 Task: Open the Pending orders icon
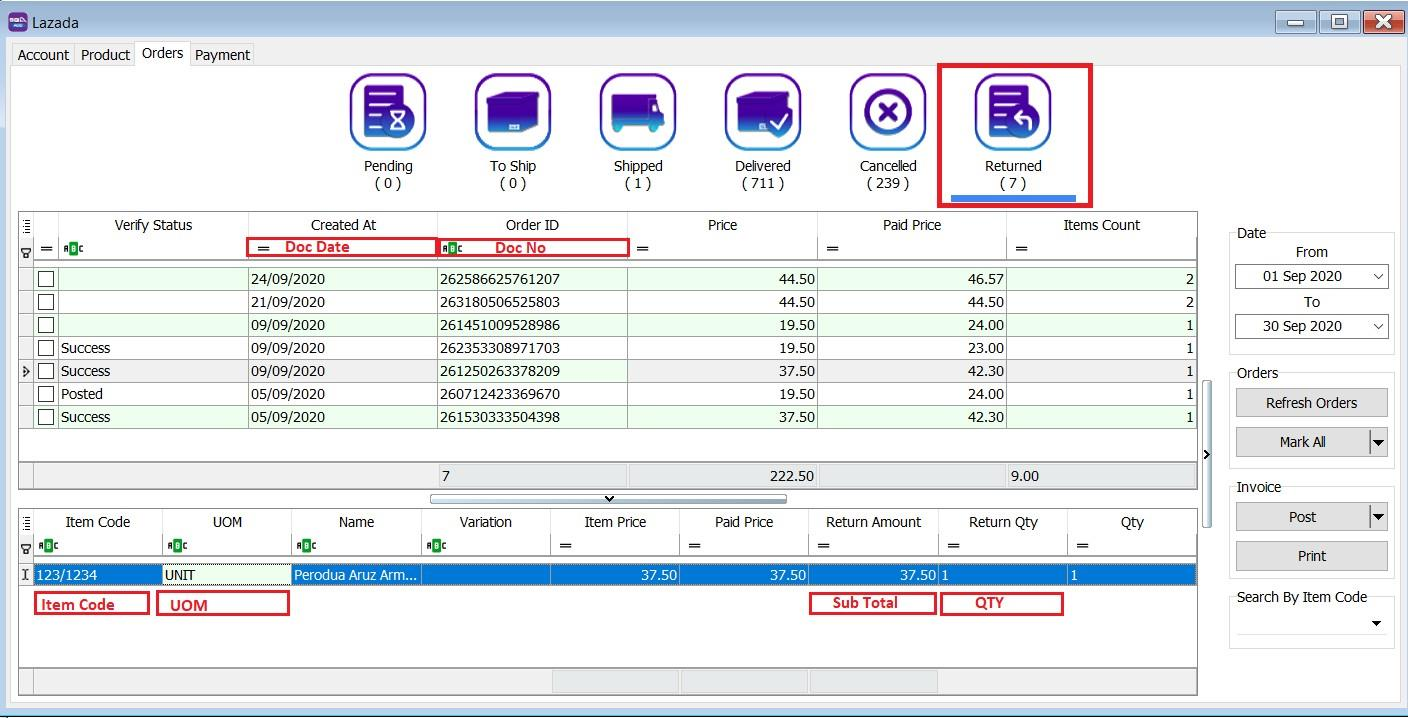pos(388,113)
